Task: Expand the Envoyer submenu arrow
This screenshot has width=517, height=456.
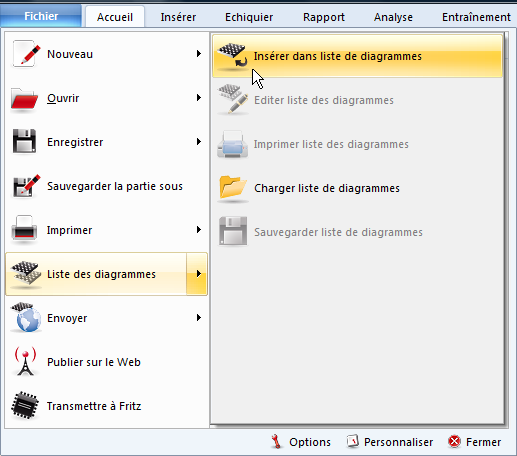Action: point(199,318)
